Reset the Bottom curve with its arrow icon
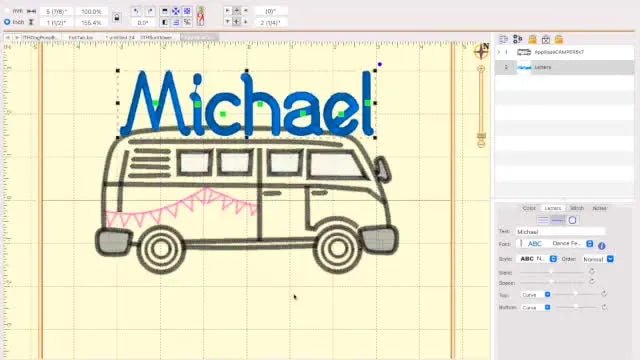This screenshot has height=360, width=640. tap(604, 307)
